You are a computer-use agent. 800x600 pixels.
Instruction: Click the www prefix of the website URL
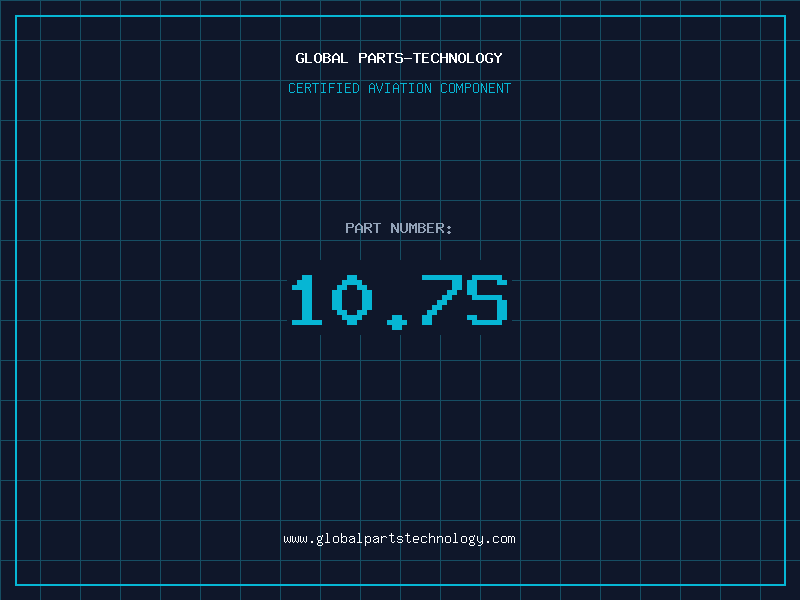[x=295, y=538]
